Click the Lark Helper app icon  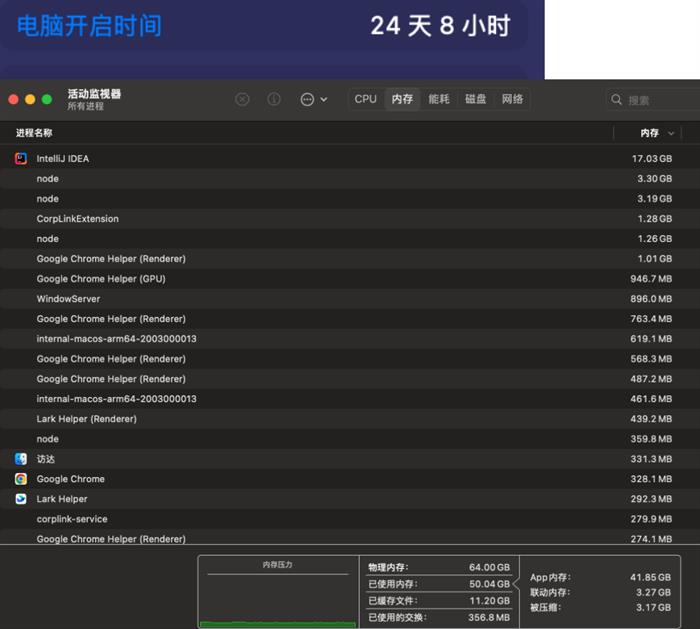(x=21, y=499)
